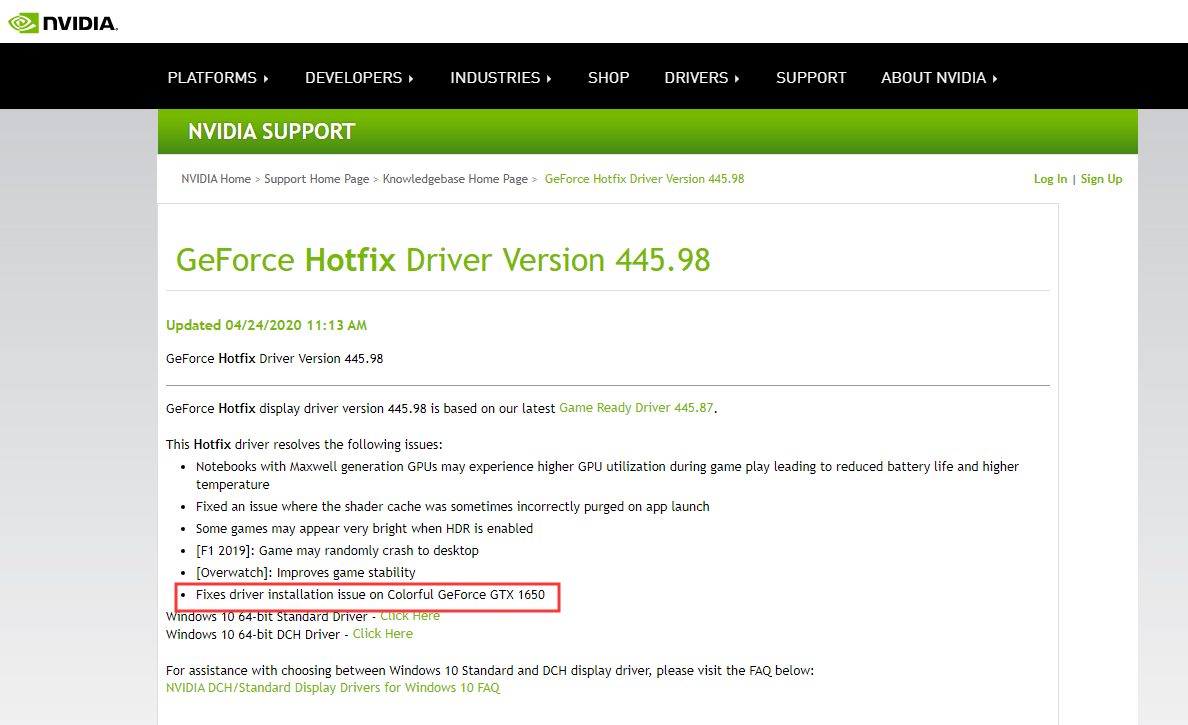Click the Log In link
The height and width of the screenshot is (725, 1188).
coord(1050,179)
